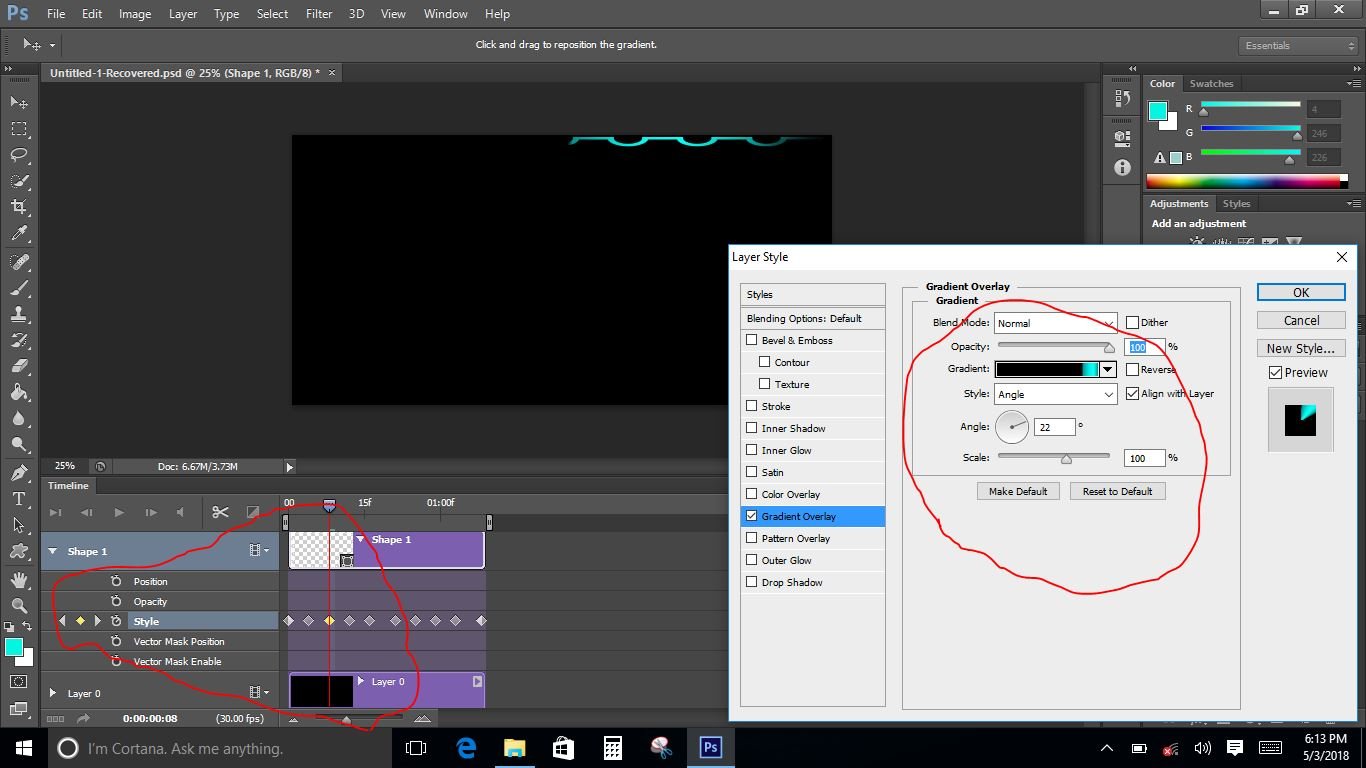The width and height of the screenshot is (1366, 768).
Task: Select the Pen tool
Action: 19,472
